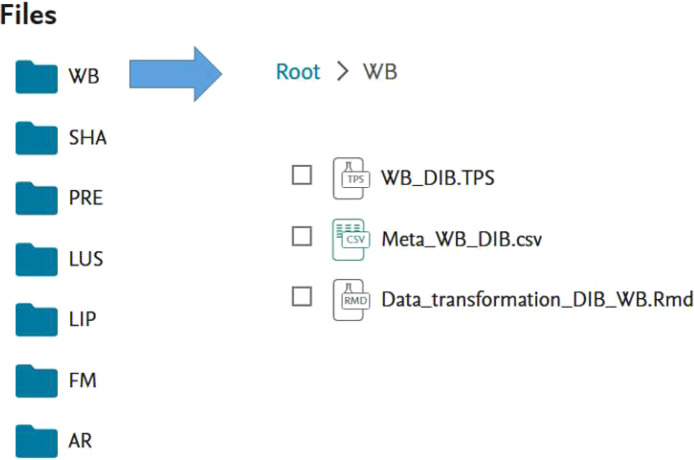Select the SHA folder label
Screen dimensions: 694x460
tap(88, 138)
